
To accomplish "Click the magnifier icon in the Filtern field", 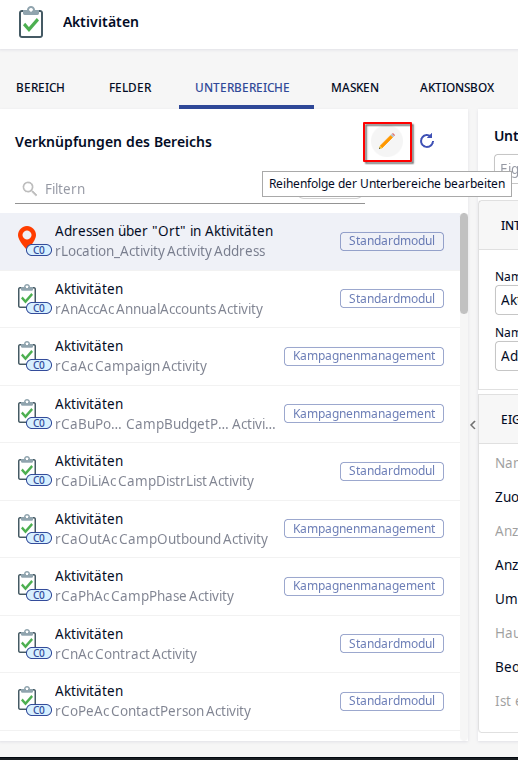I will [x=30, y=189].
